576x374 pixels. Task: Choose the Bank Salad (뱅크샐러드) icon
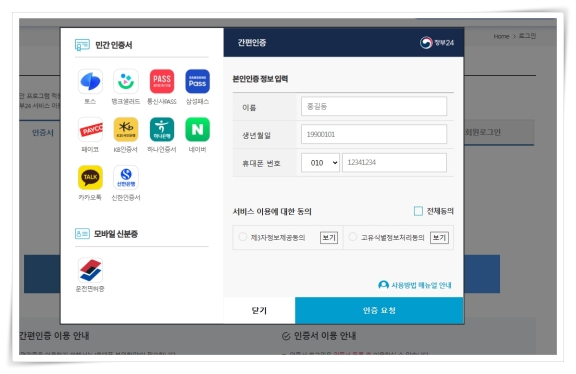[126, 81]
